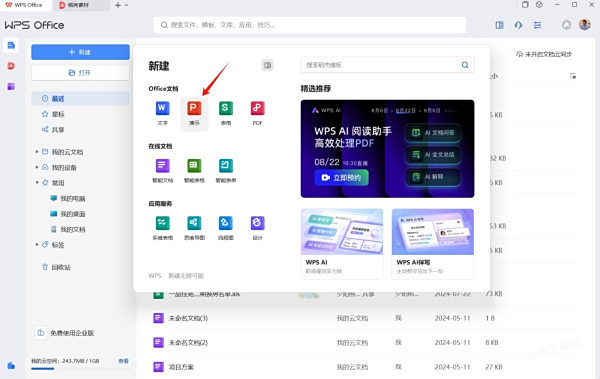
Task: Select the blue document icon in left rail
Action: [x=11, y=45]
